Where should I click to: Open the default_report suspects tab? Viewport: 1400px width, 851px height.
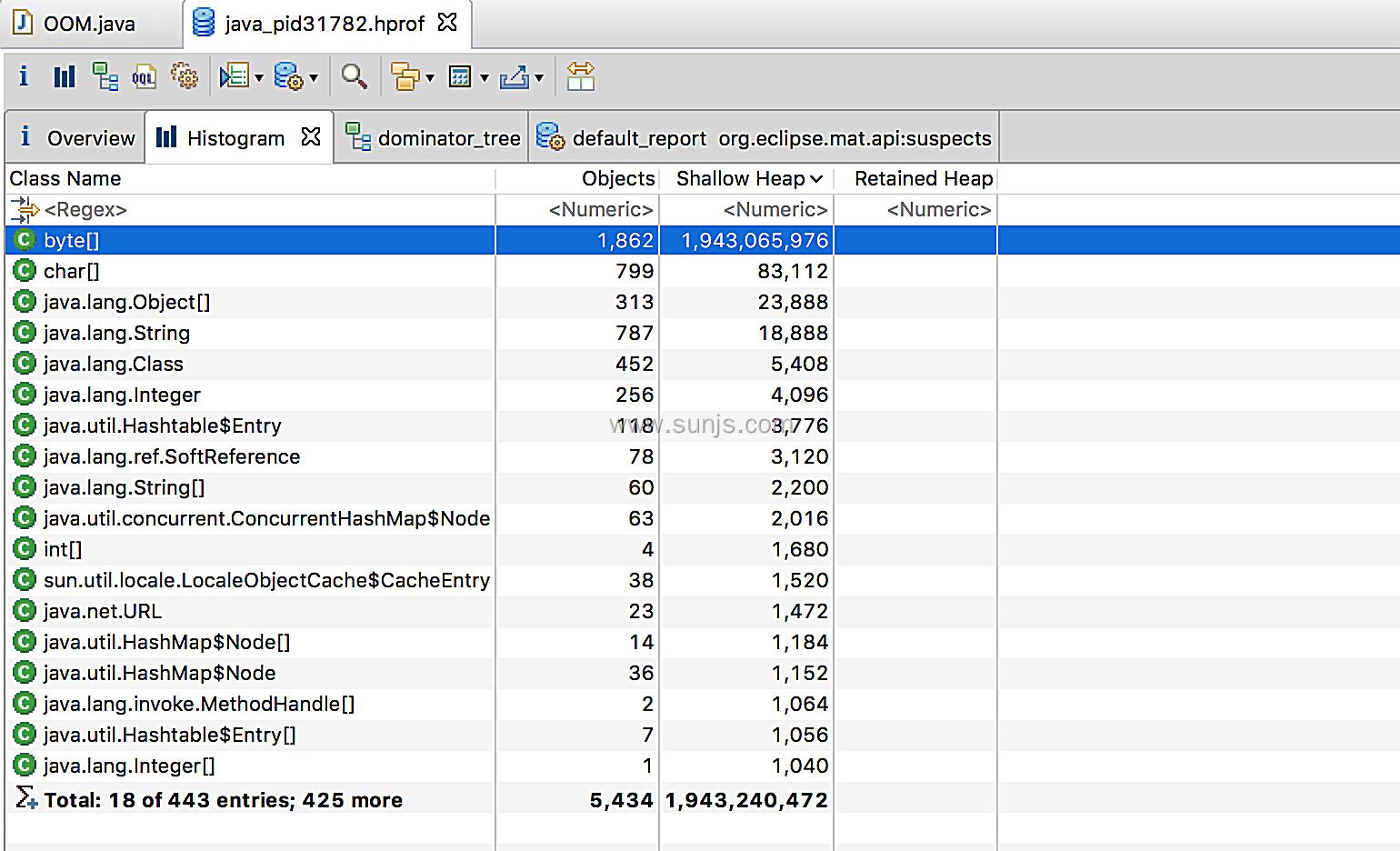(764, 138)
